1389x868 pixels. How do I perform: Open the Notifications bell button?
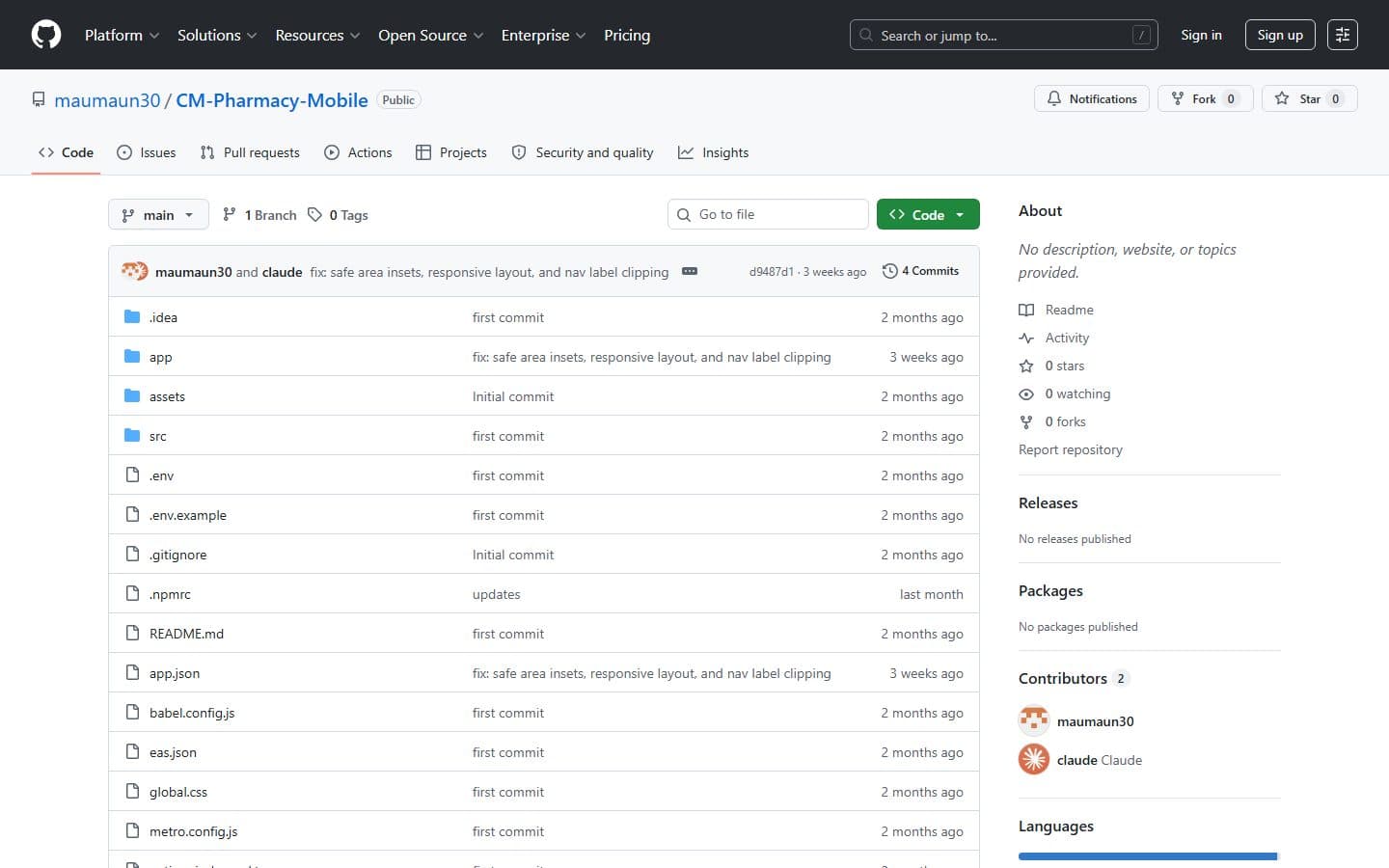coord(1092,98)
